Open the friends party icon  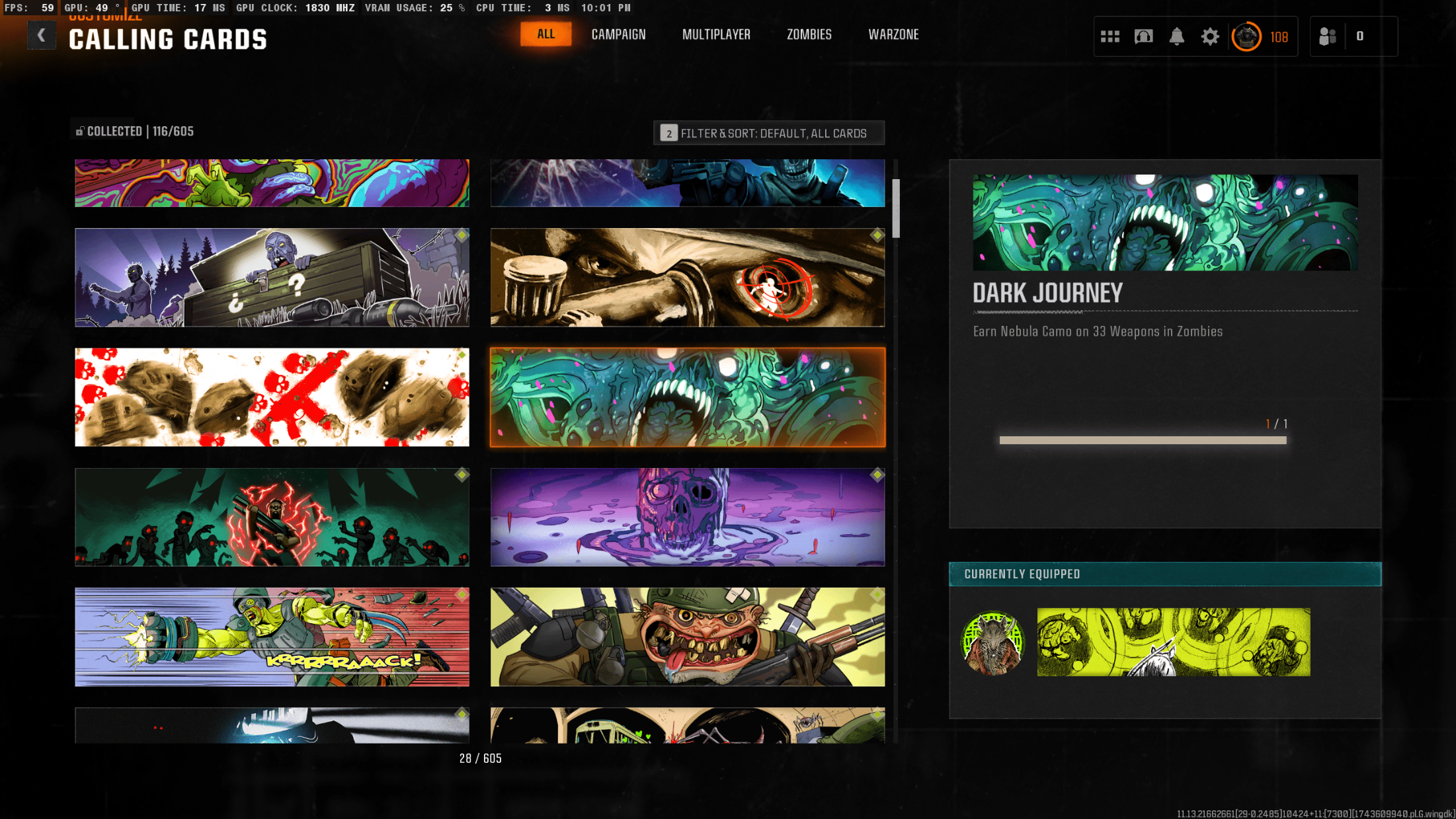coord(1327,36)
